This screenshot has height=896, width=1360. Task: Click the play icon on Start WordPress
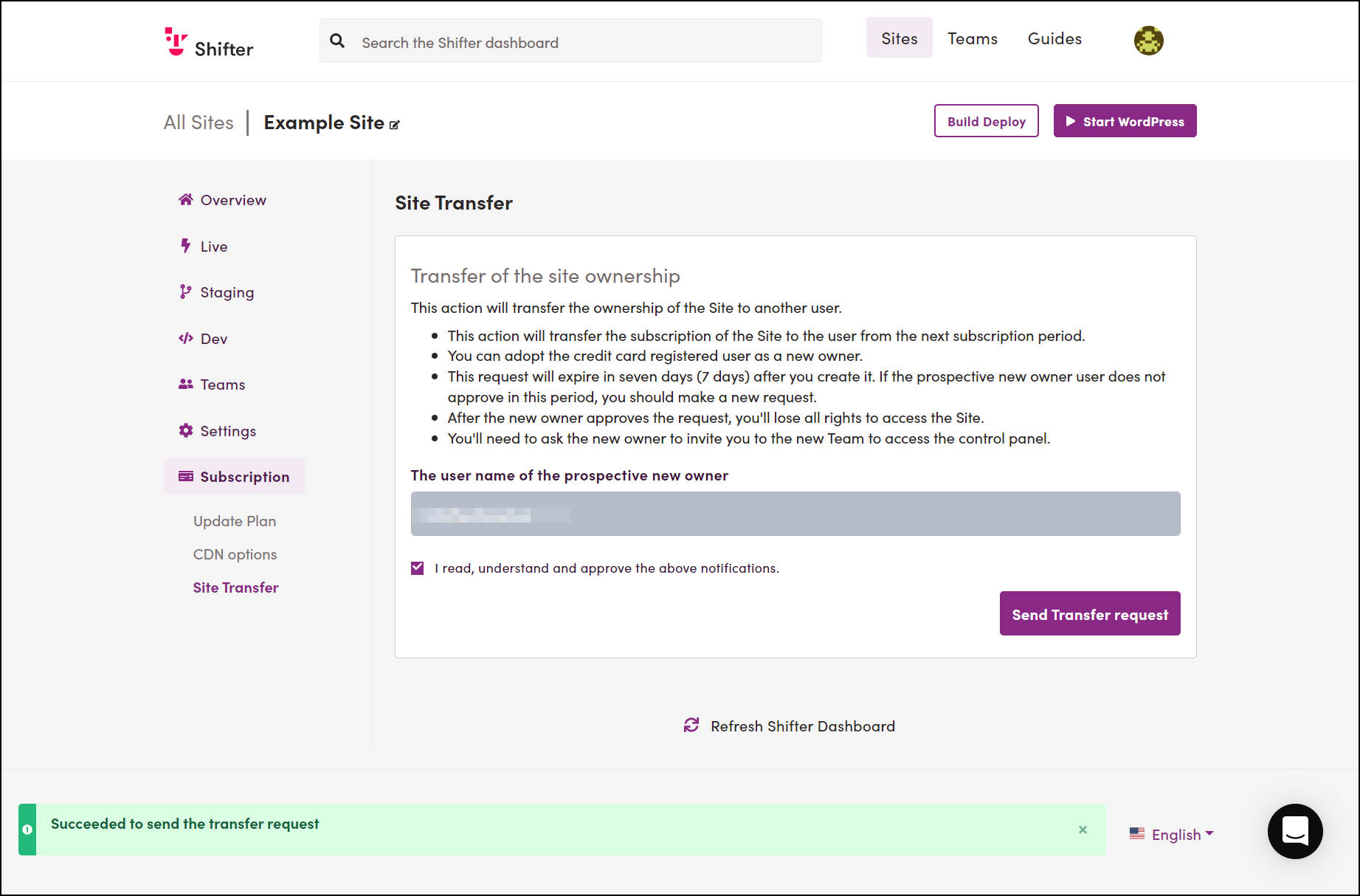tap(1071, 121)
